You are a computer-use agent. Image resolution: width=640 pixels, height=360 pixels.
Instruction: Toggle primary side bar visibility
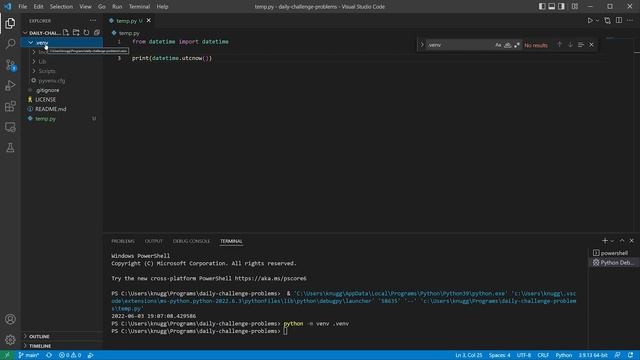542,7
